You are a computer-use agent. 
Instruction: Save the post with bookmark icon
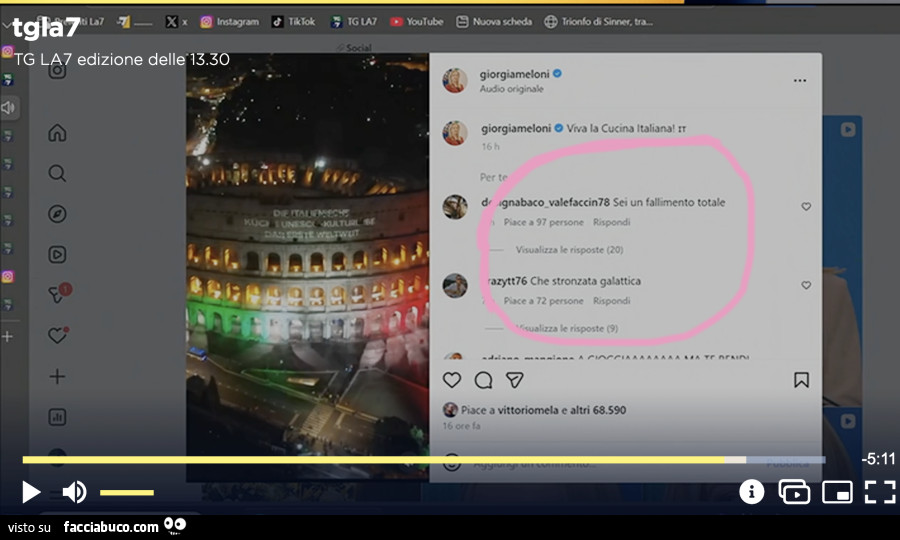[801, 380]
